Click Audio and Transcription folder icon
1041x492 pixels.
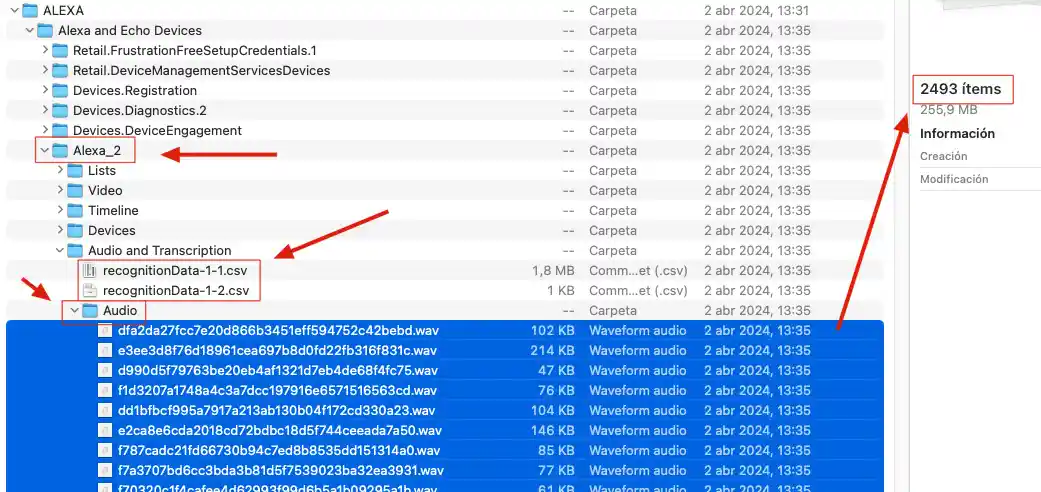(75, 250)
